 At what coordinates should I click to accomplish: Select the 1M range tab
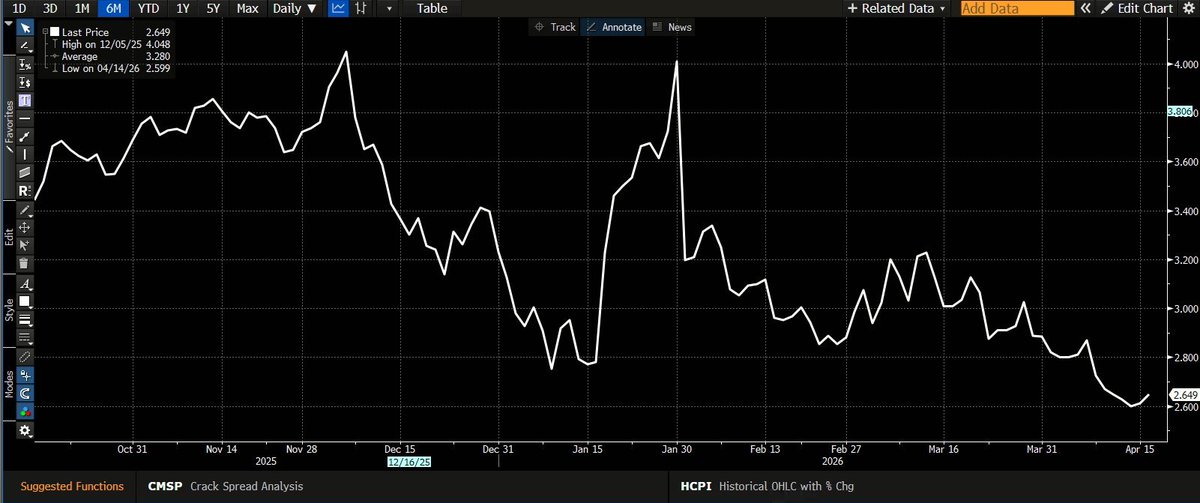[x=82, y=8]
